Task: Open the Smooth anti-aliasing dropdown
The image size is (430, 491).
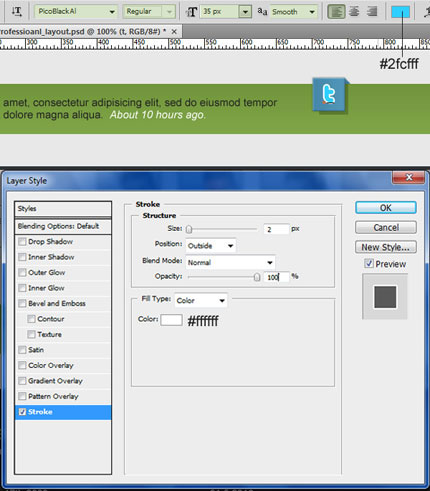Action: (293, 12)
